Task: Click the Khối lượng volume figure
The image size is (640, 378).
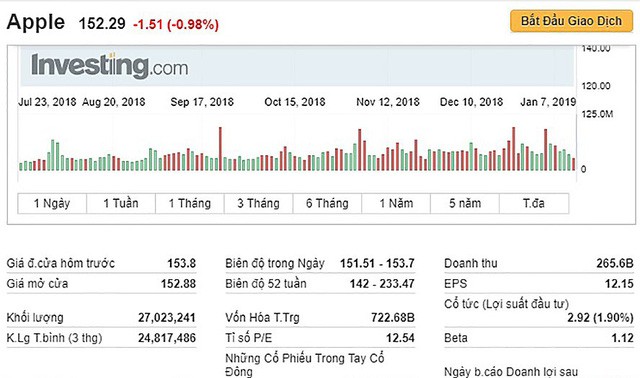Action: click(x=167, y=318)
